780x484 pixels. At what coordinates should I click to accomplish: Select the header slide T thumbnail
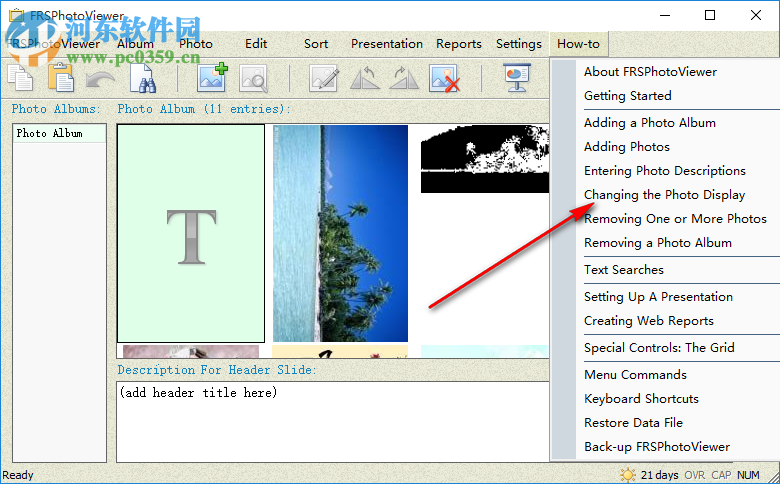pyautogui.click(x=191, y=233)
